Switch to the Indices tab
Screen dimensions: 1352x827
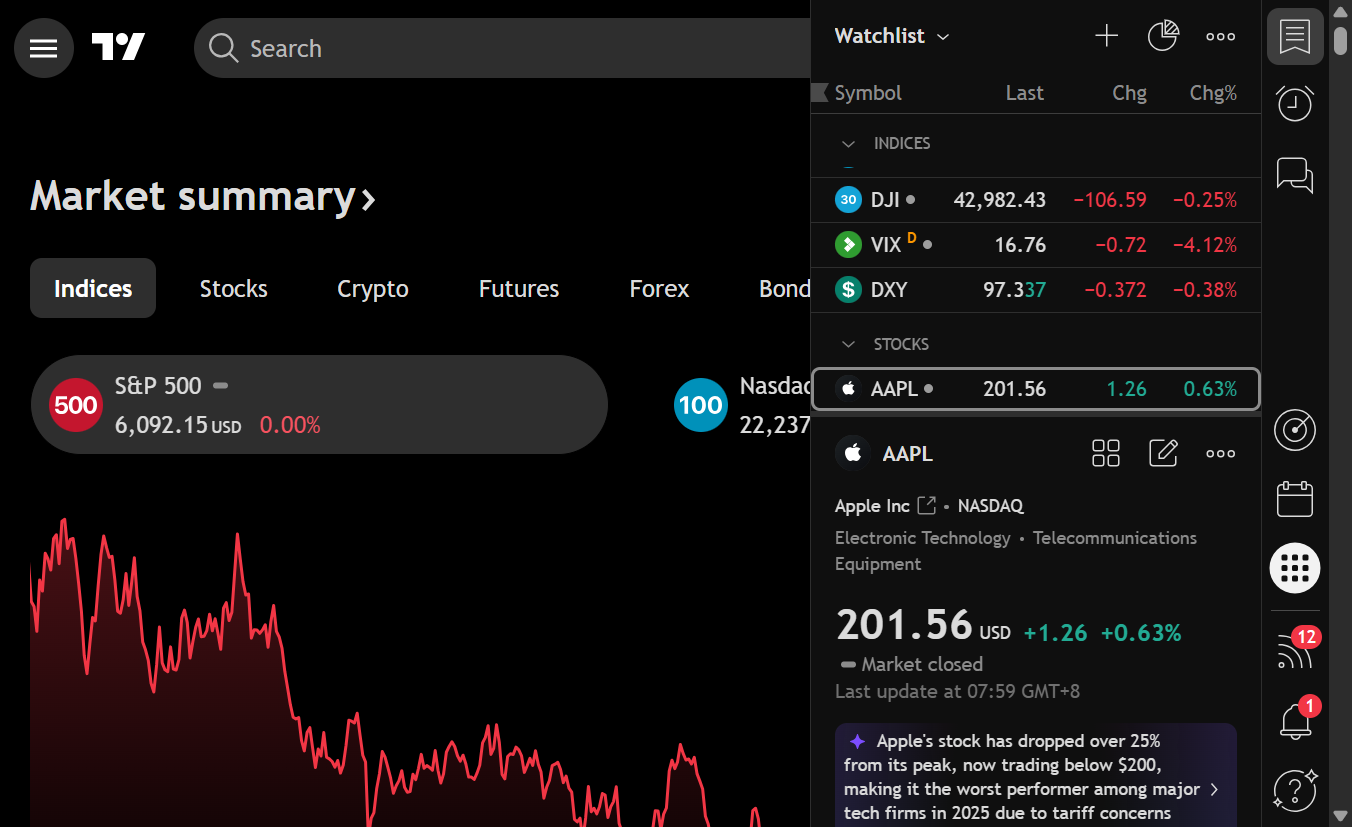pos(93,288)
